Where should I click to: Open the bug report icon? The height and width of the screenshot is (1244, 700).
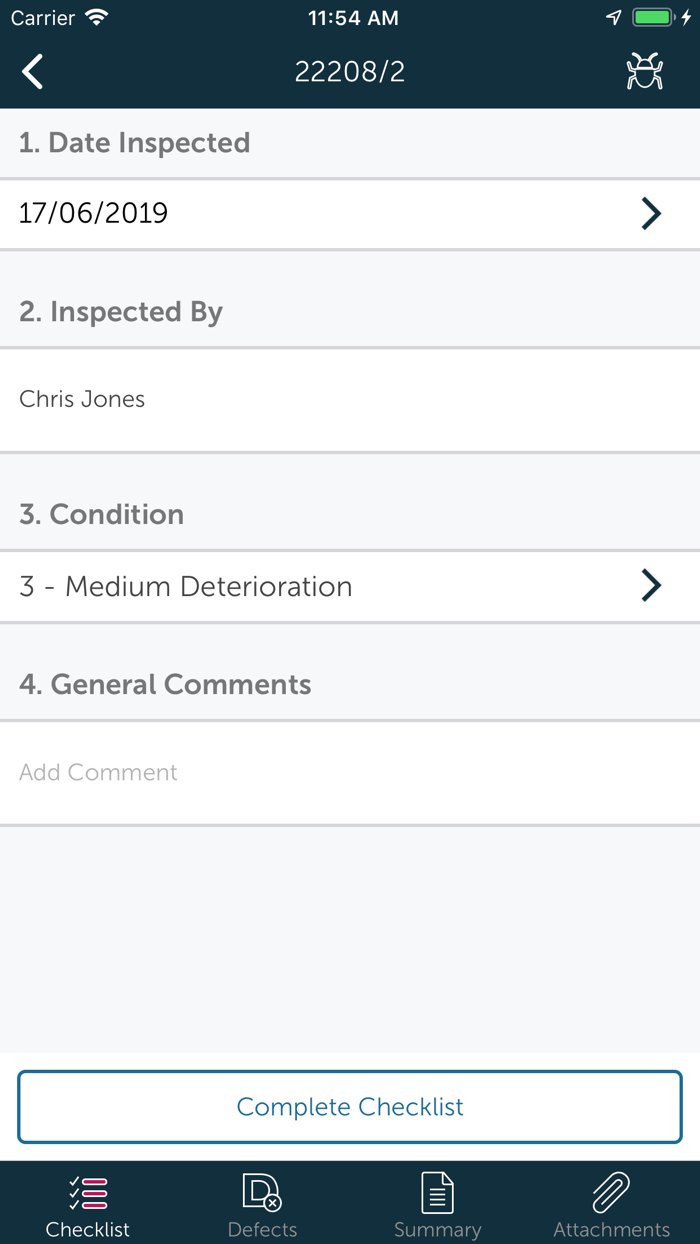pyautogui.click(x=645, y=72)
